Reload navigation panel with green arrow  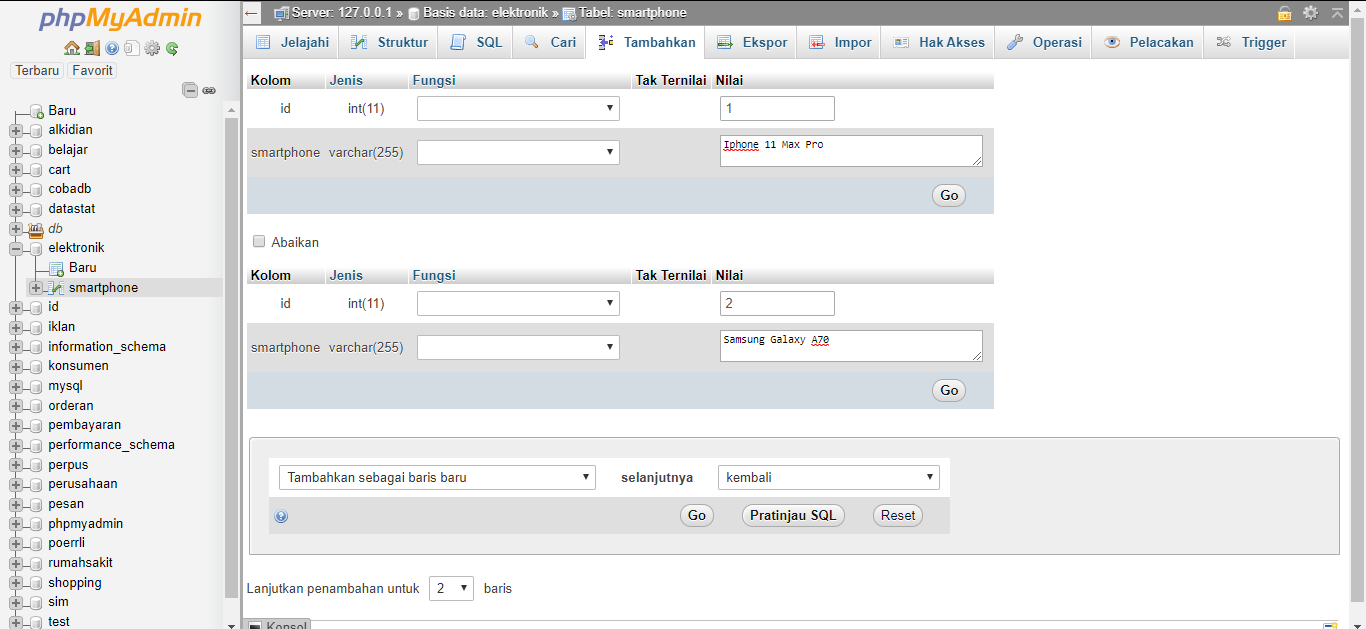click(172, 48)
